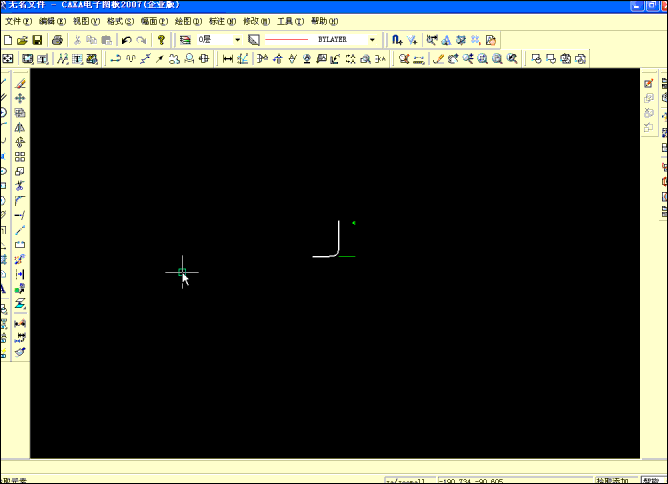
Task: Open the BYLAYER line type dropdown
Action: point(372,40)
